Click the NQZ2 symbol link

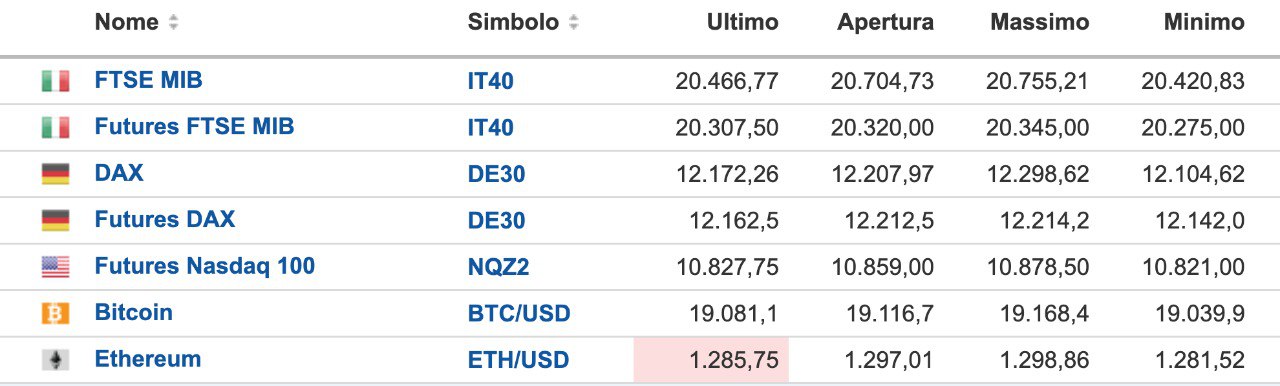pyautogui.click(x=497, y=268)
